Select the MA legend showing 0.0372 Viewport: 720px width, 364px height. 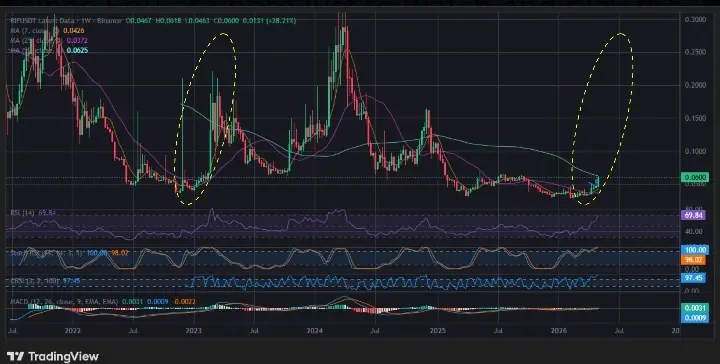49,41
